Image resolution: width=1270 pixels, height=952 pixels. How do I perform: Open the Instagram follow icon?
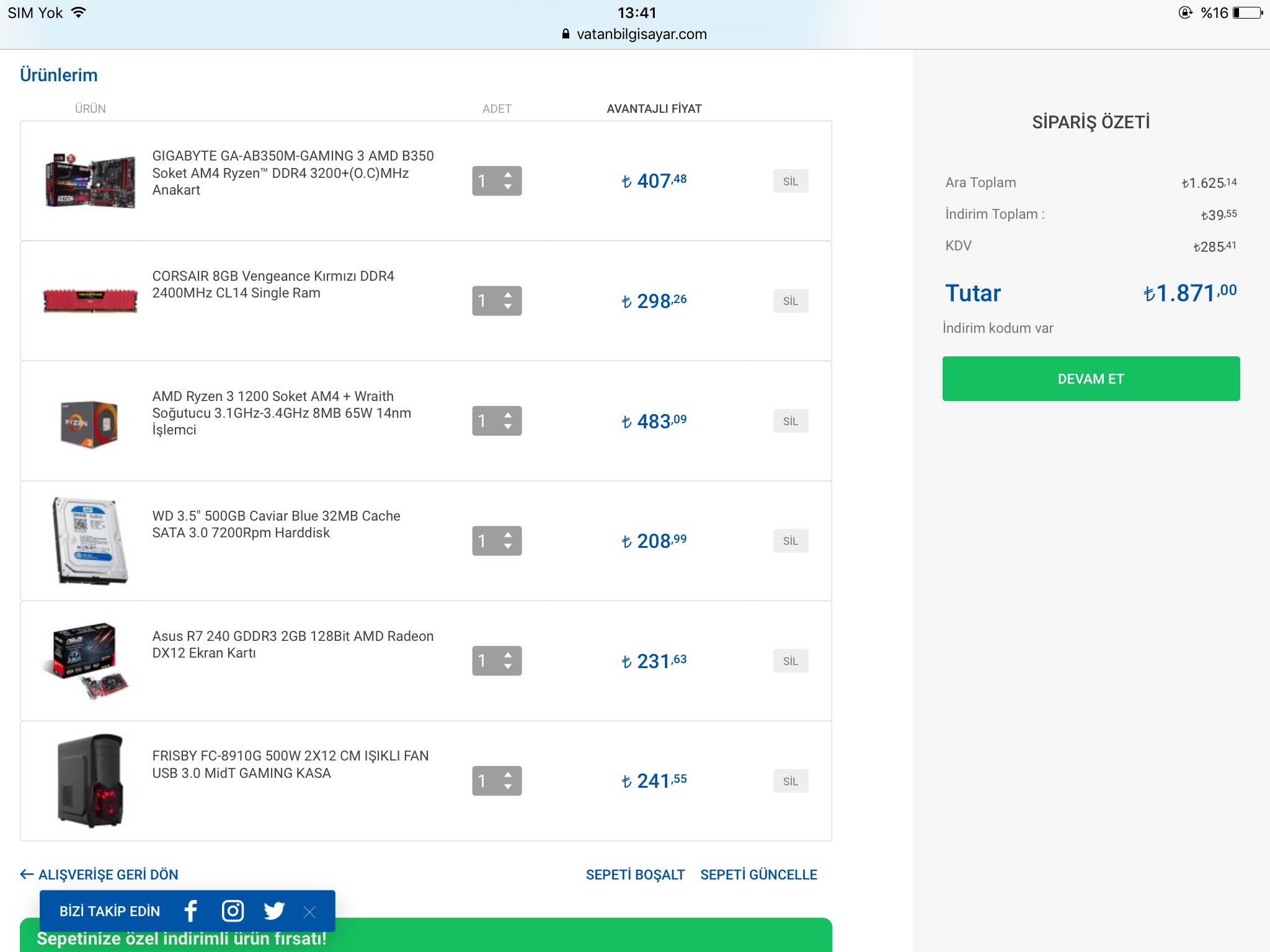tap(233, 910)
